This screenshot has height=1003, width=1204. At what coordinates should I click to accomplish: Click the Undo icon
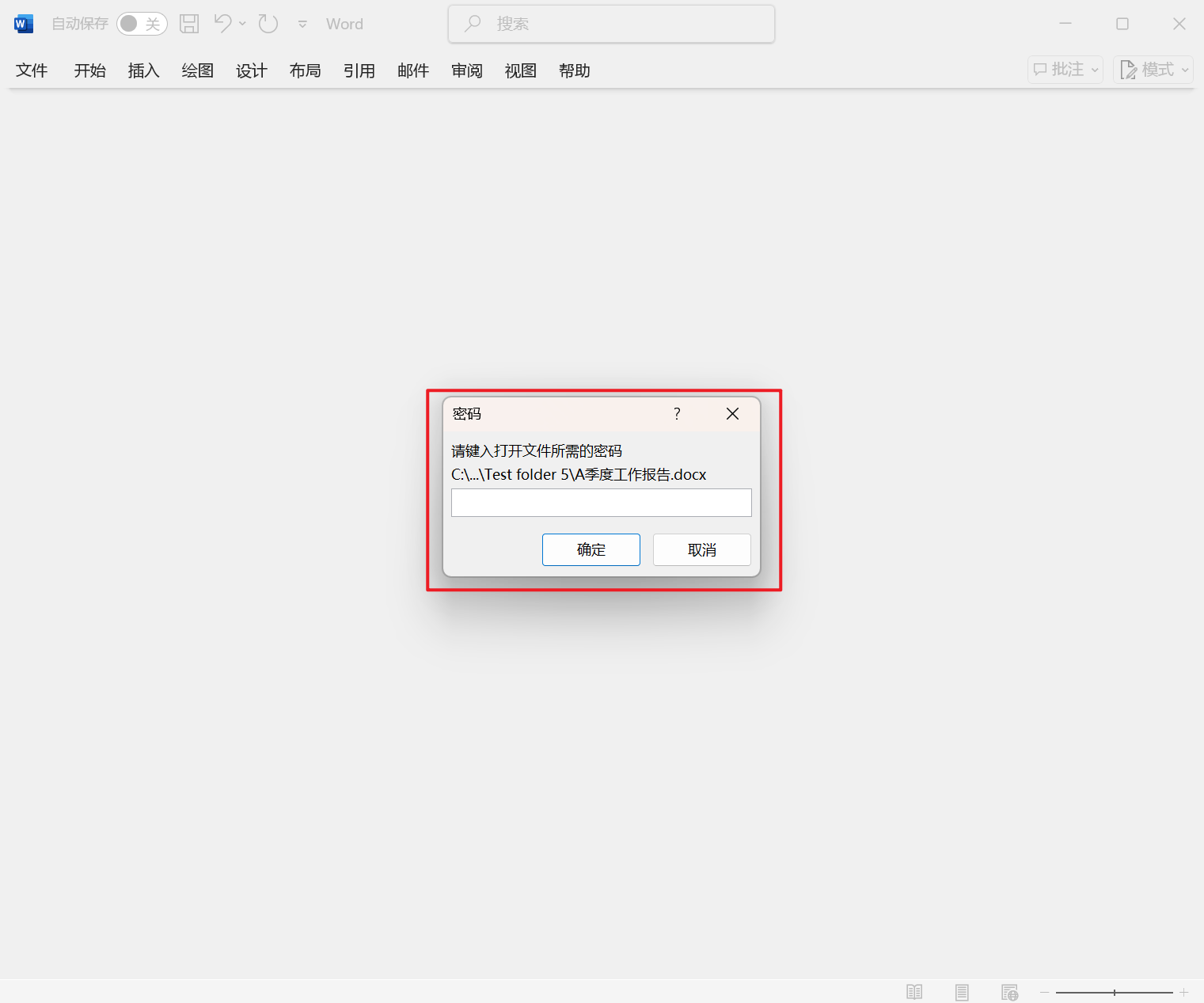[x=222, y=23]
